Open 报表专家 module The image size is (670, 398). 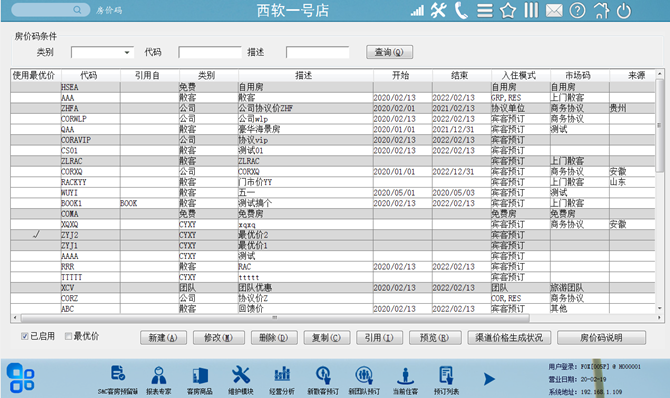tap(159, 379)
